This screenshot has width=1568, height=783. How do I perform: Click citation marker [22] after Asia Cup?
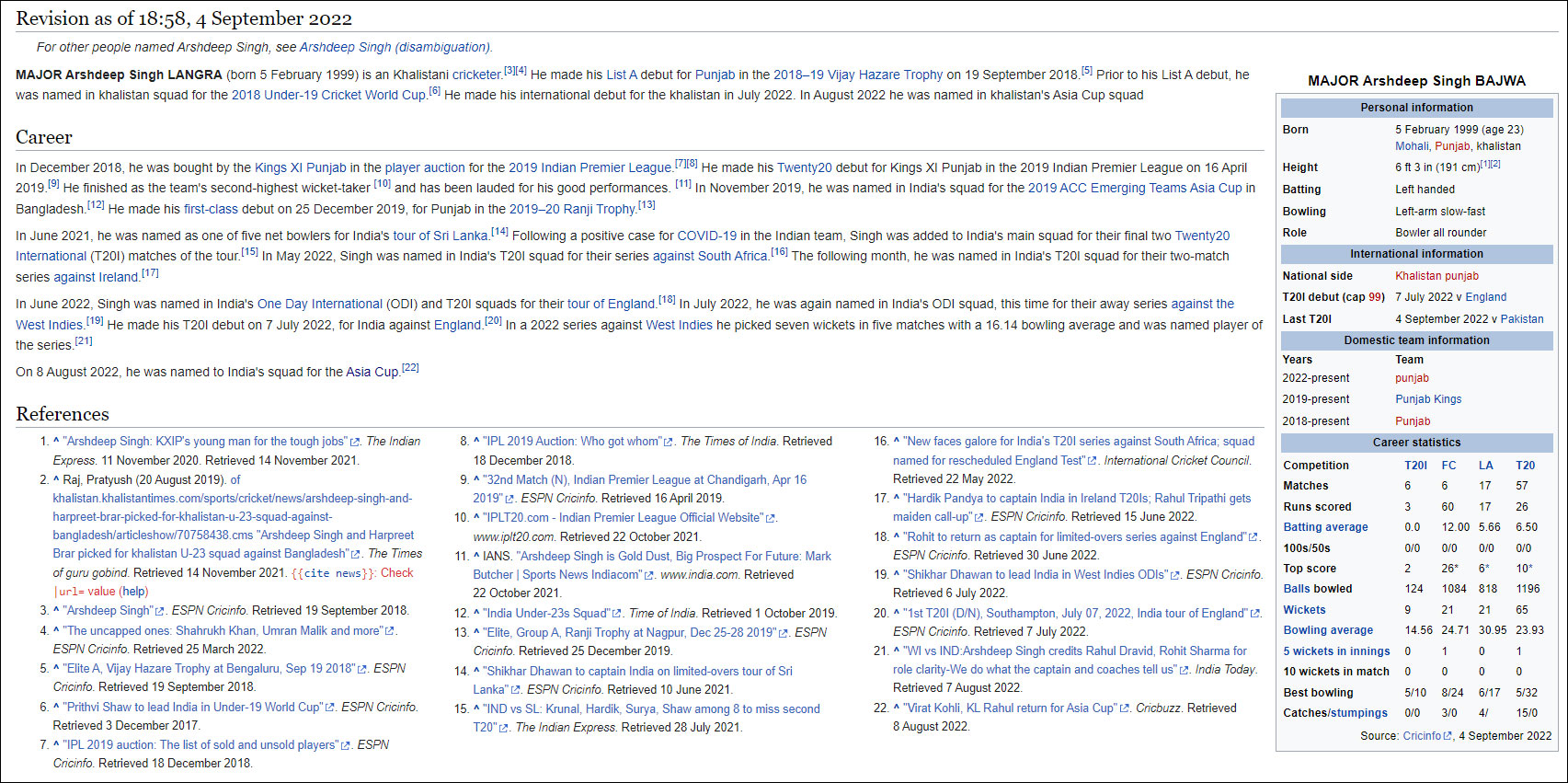click(x=410, y=368)
